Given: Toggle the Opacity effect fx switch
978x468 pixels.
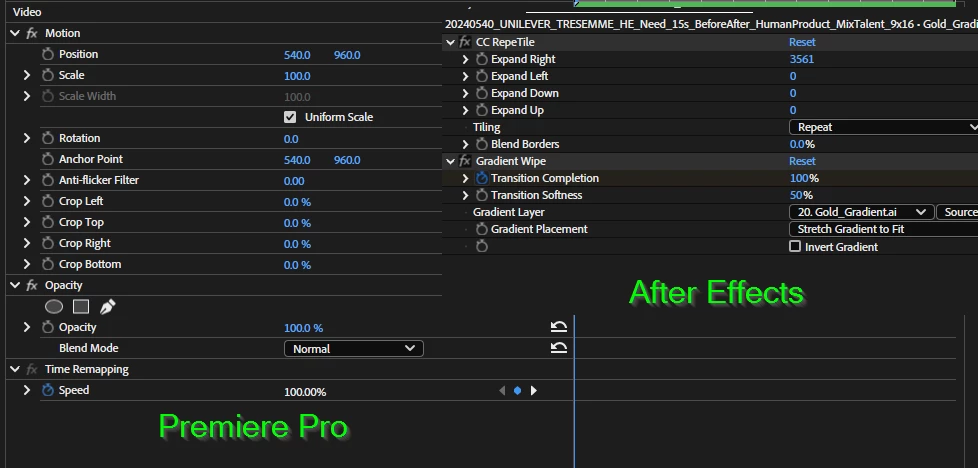Looking at the screenshot, I should 32,286.
